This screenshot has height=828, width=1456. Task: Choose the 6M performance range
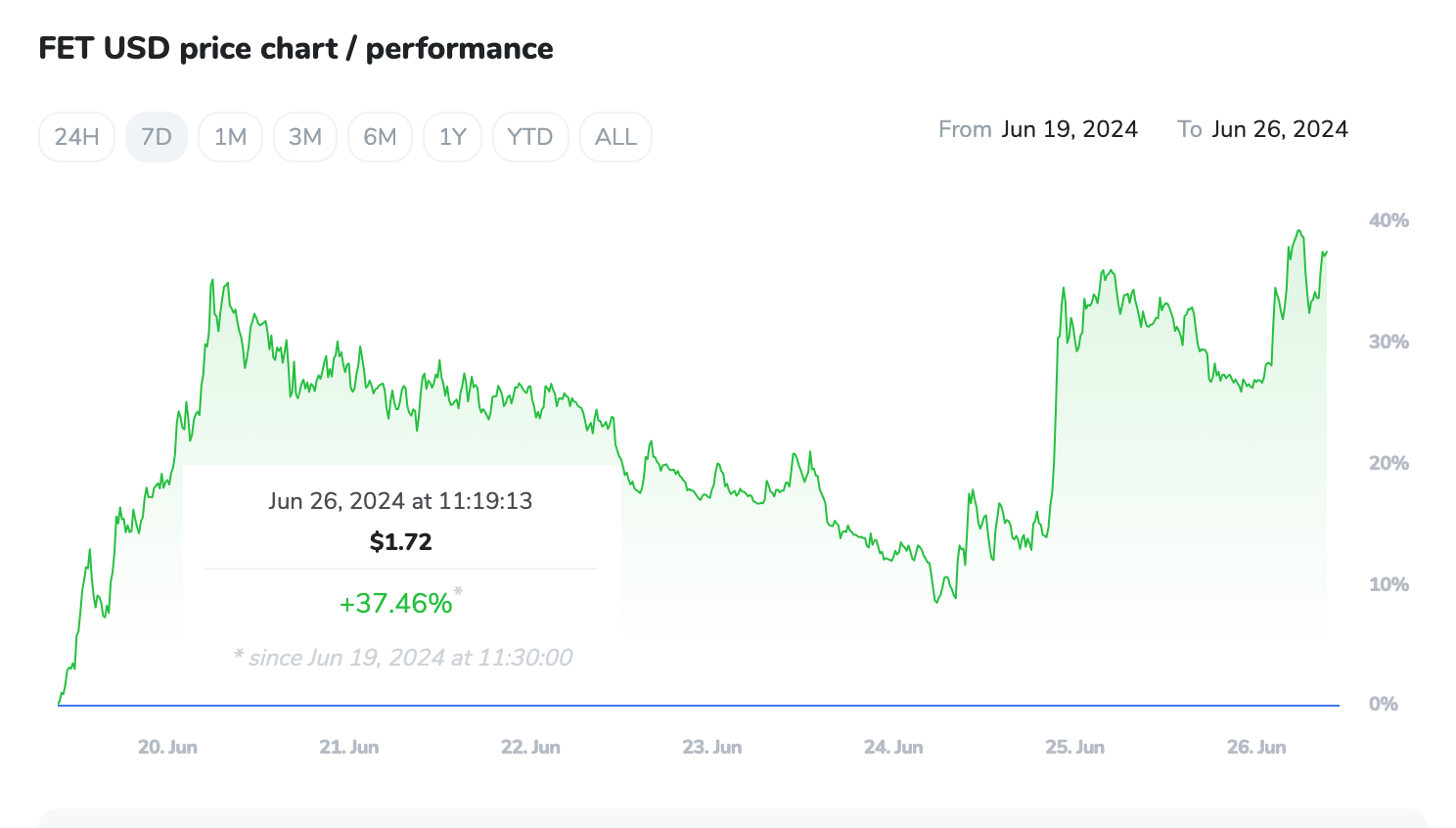pos(380,137)
